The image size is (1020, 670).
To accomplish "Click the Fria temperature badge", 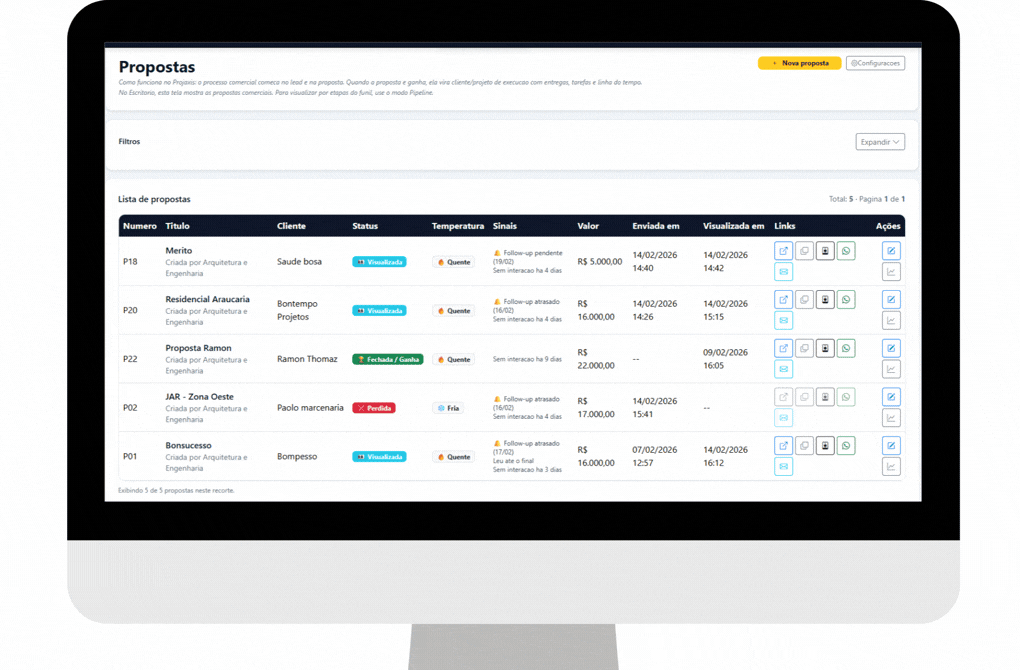I will 448,408.
